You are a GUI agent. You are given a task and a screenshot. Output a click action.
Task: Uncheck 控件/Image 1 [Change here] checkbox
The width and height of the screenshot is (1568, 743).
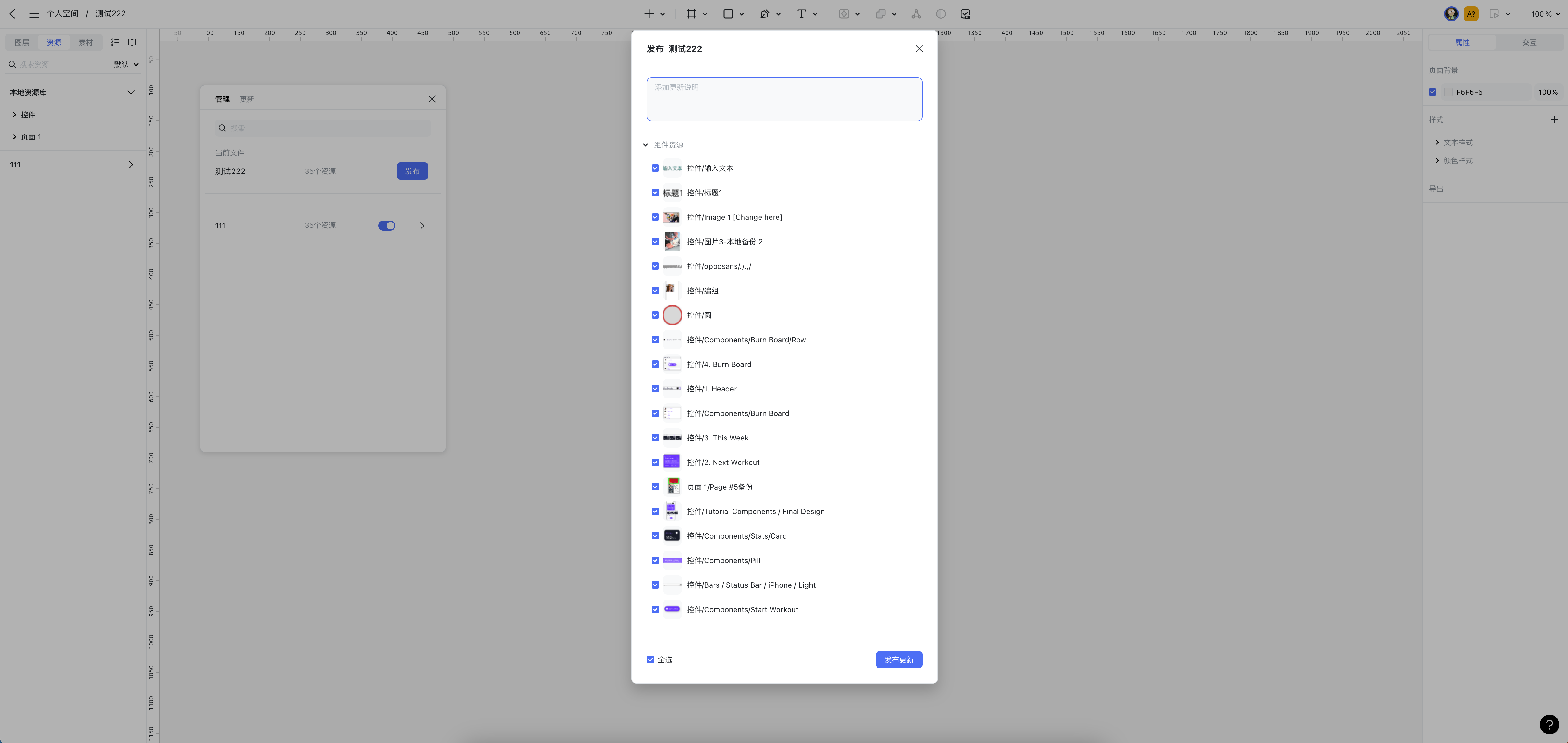tap(655, 217)
